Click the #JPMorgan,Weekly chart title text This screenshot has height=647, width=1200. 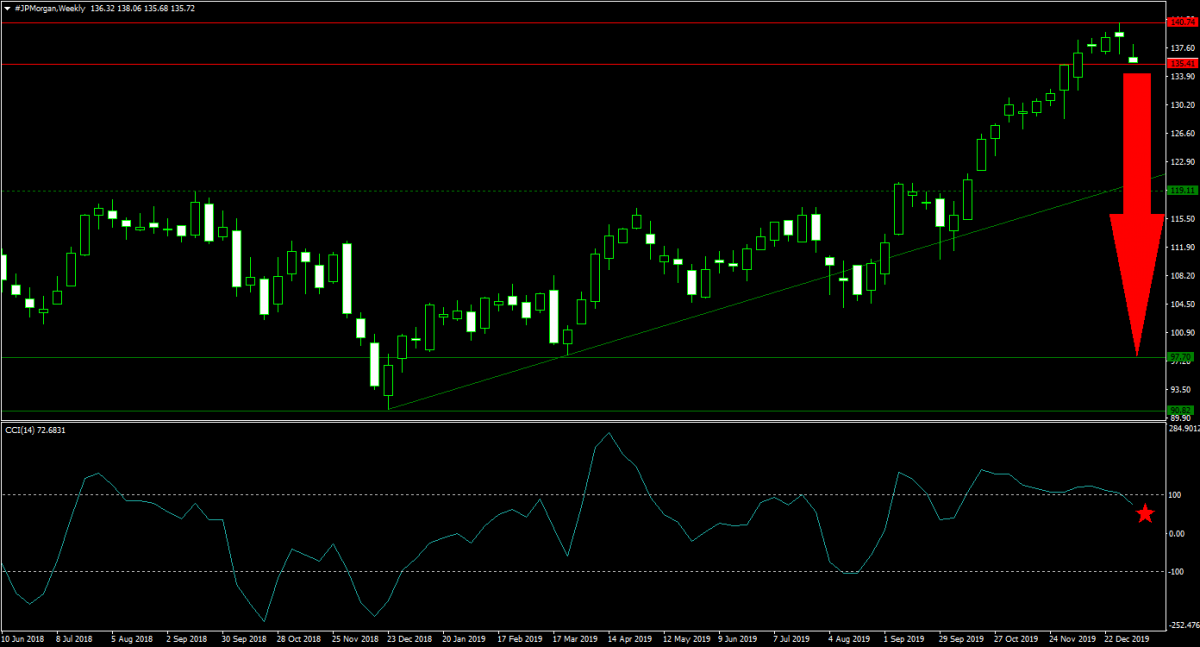[49, 7]
